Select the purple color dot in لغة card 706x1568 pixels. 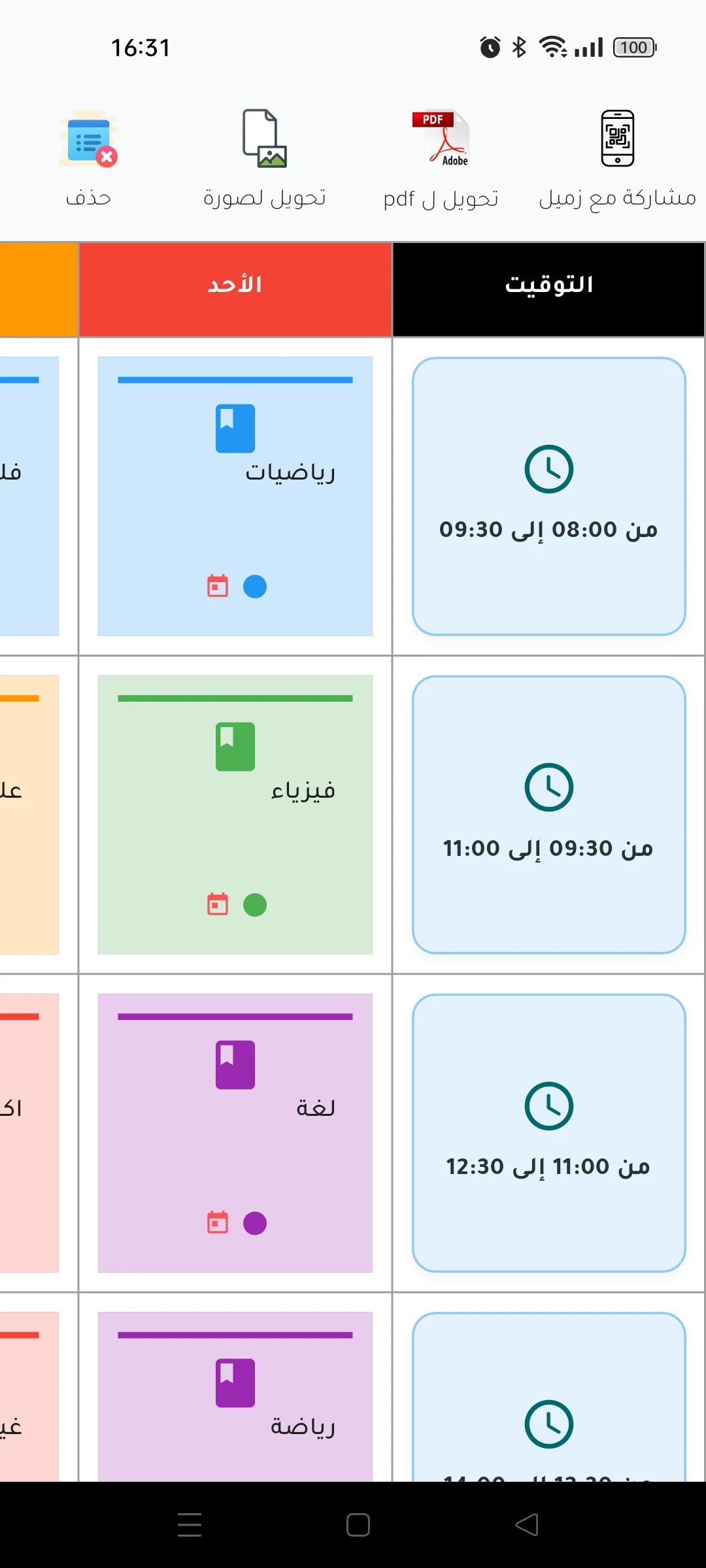click(x=255, y=1222)
